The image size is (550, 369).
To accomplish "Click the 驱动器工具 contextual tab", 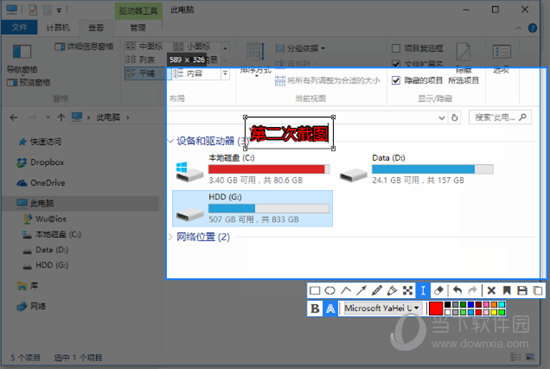I will 139,11.
